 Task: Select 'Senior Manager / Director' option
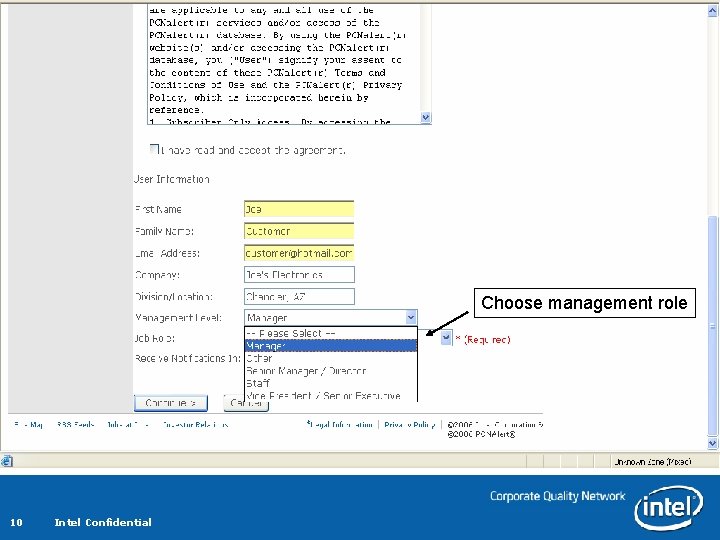tap(331, 371)
